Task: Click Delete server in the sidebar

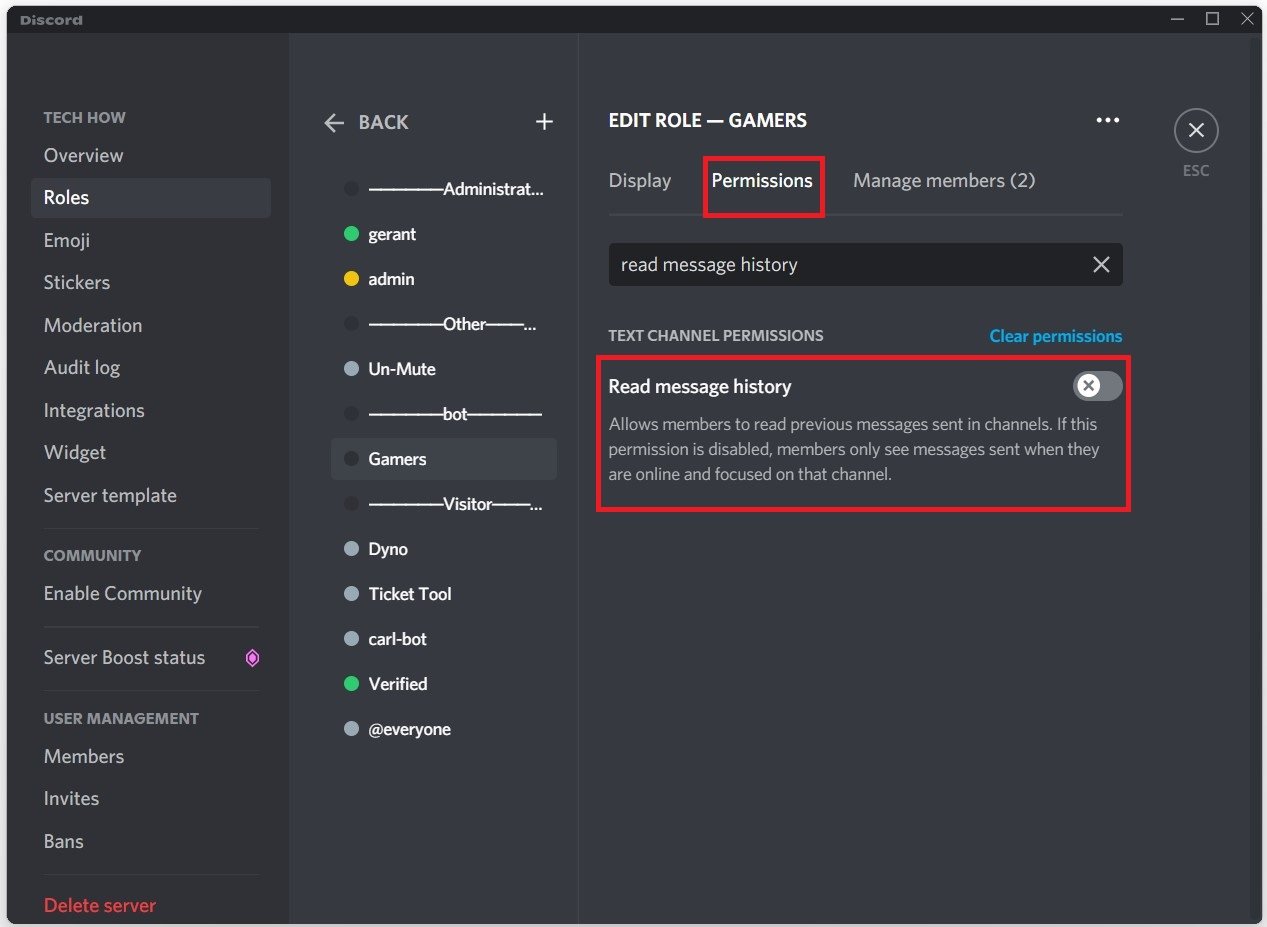Action: point(100,905)
